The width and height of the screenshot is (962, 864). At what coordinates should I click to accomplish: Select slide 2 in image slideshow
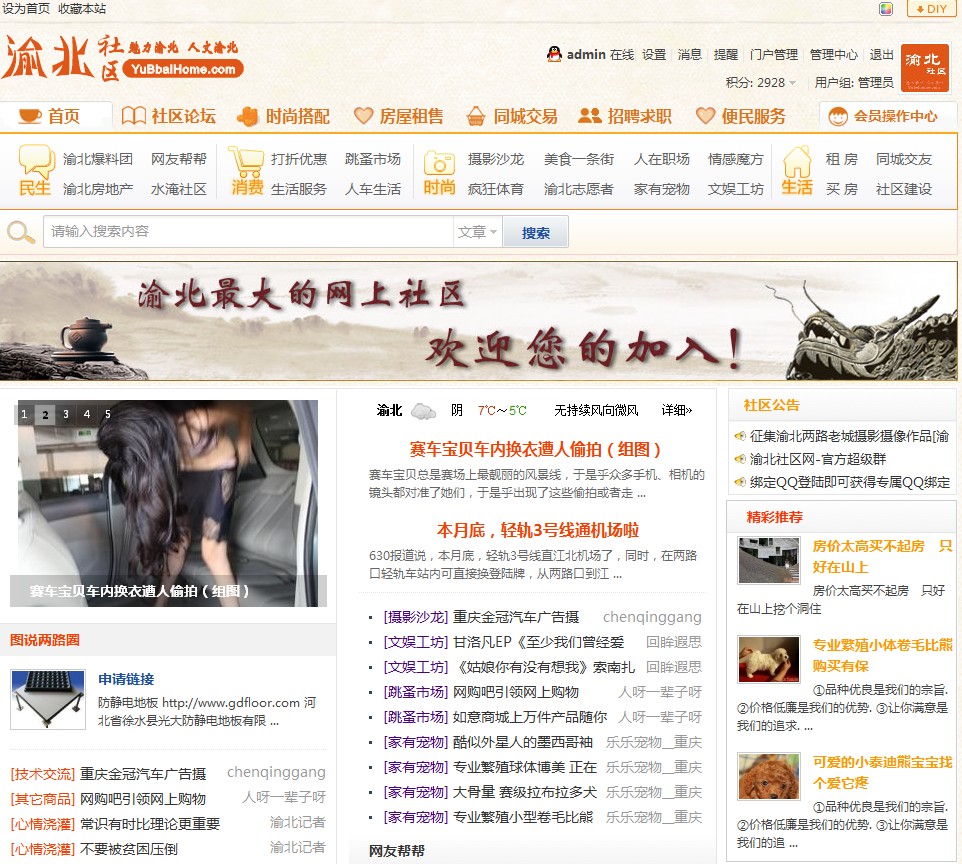(45, 414)
